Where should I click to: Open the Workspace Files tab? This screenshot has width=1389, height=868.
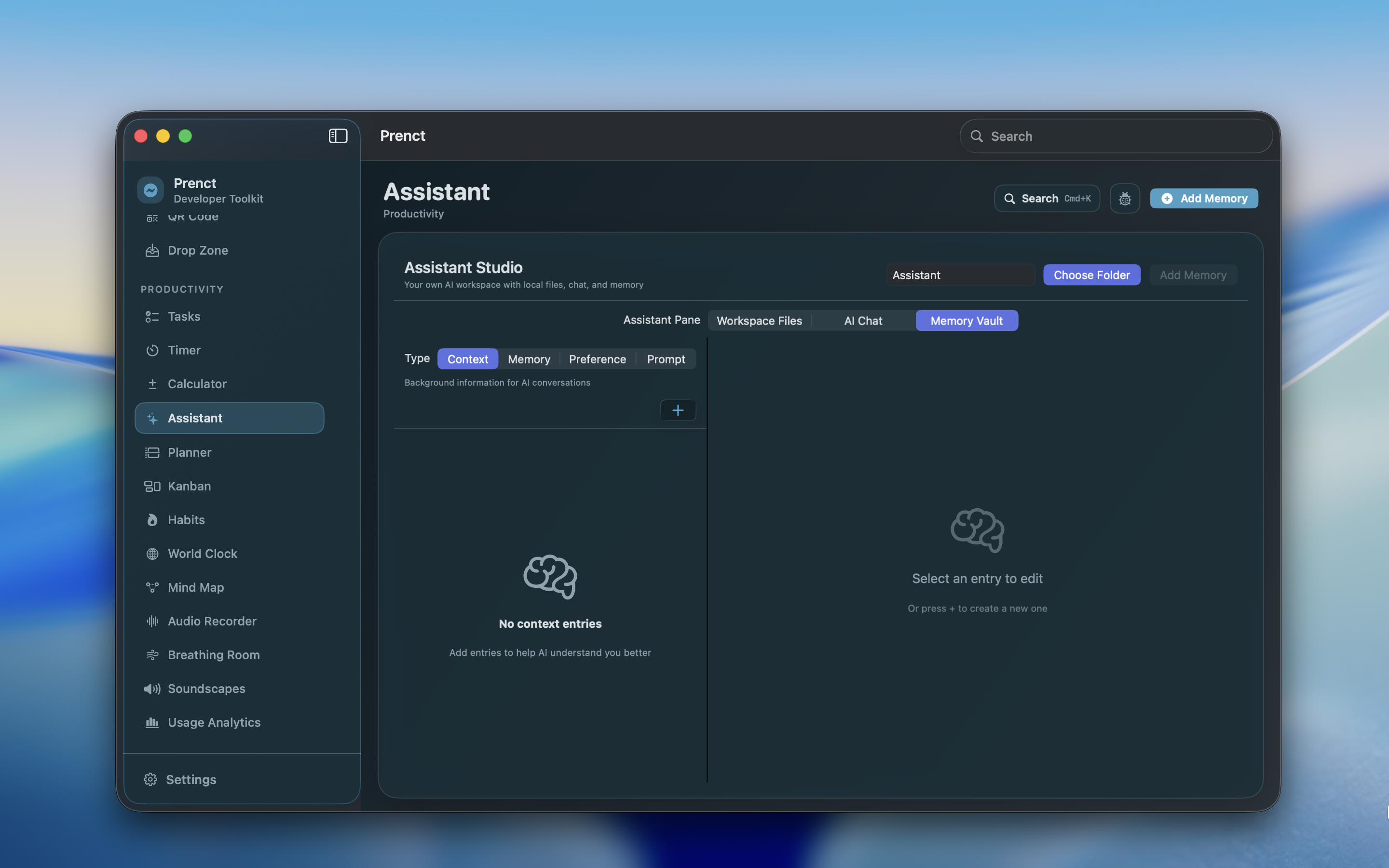click(759, 320)
